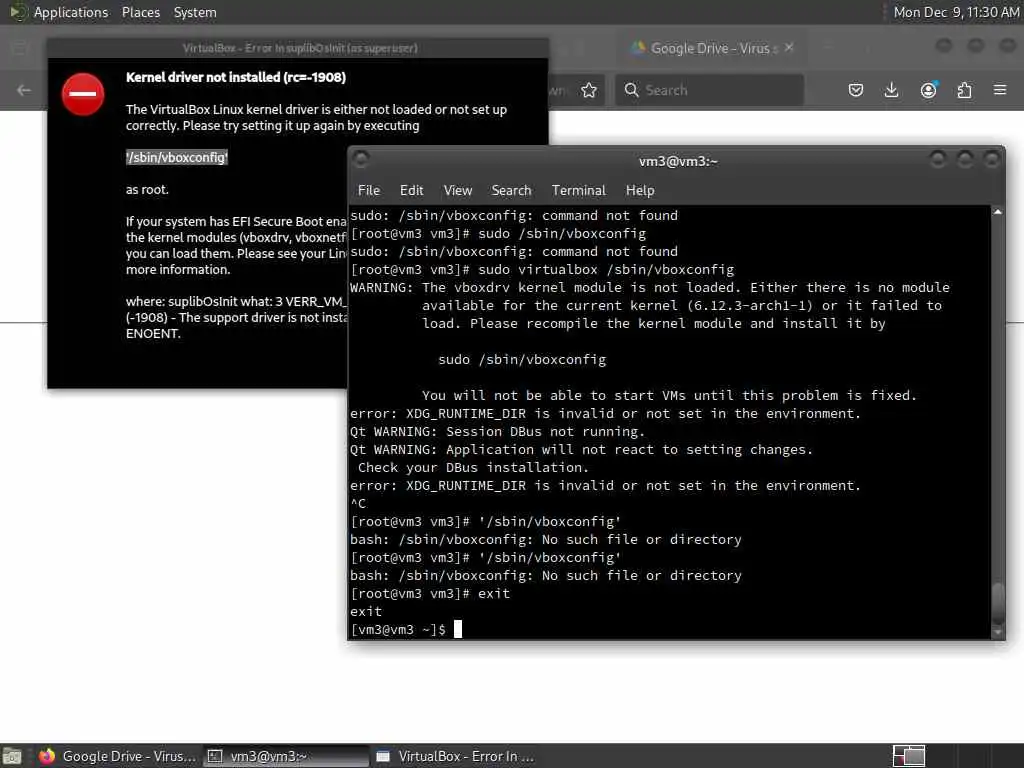This screenshot has width=1024, height=768.
Task: Open the Applications menu in top panel
Action: [x=71, y=12]
